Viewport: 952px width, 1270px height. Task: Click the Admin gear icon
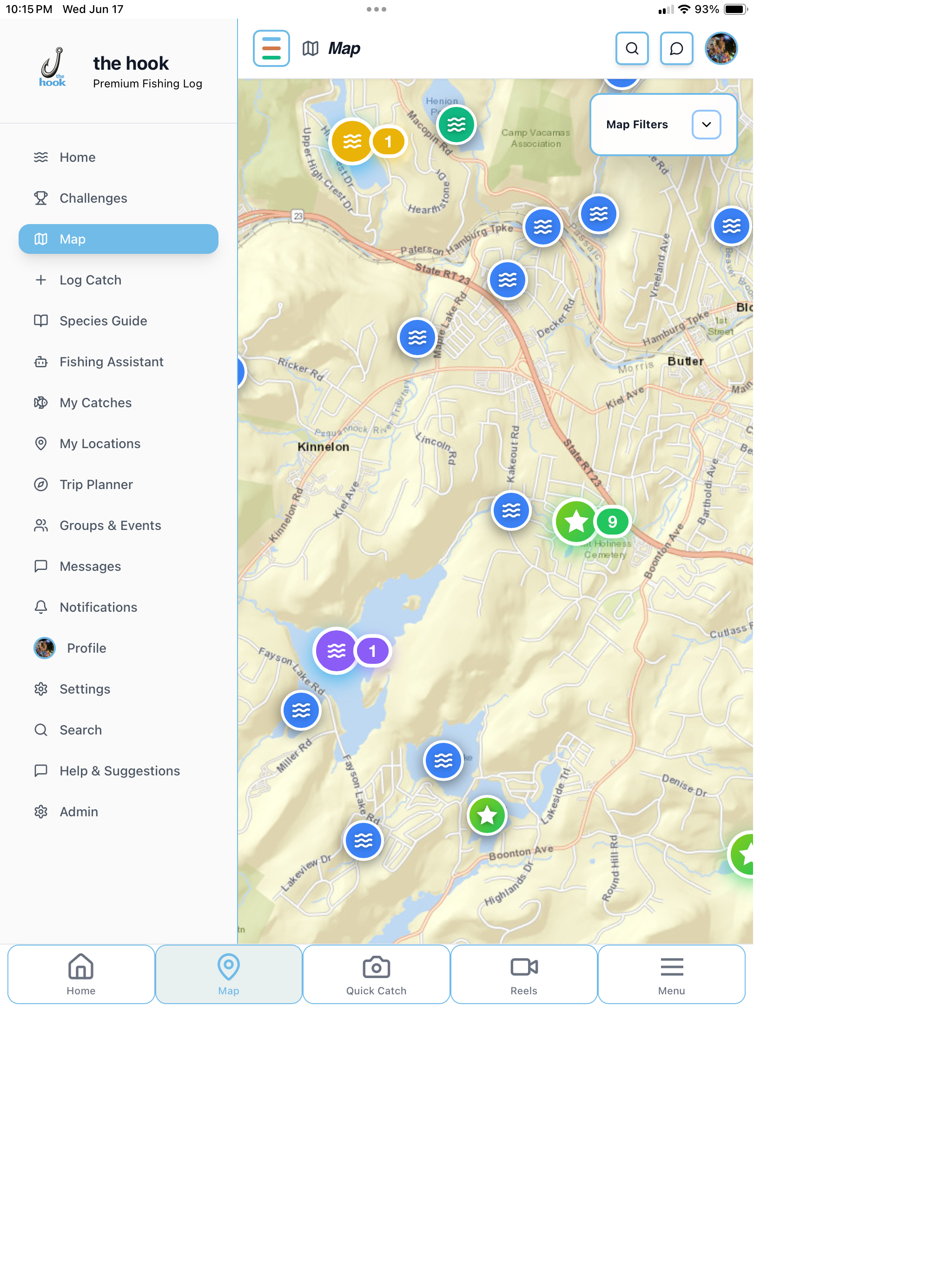(x=41, y=812)
